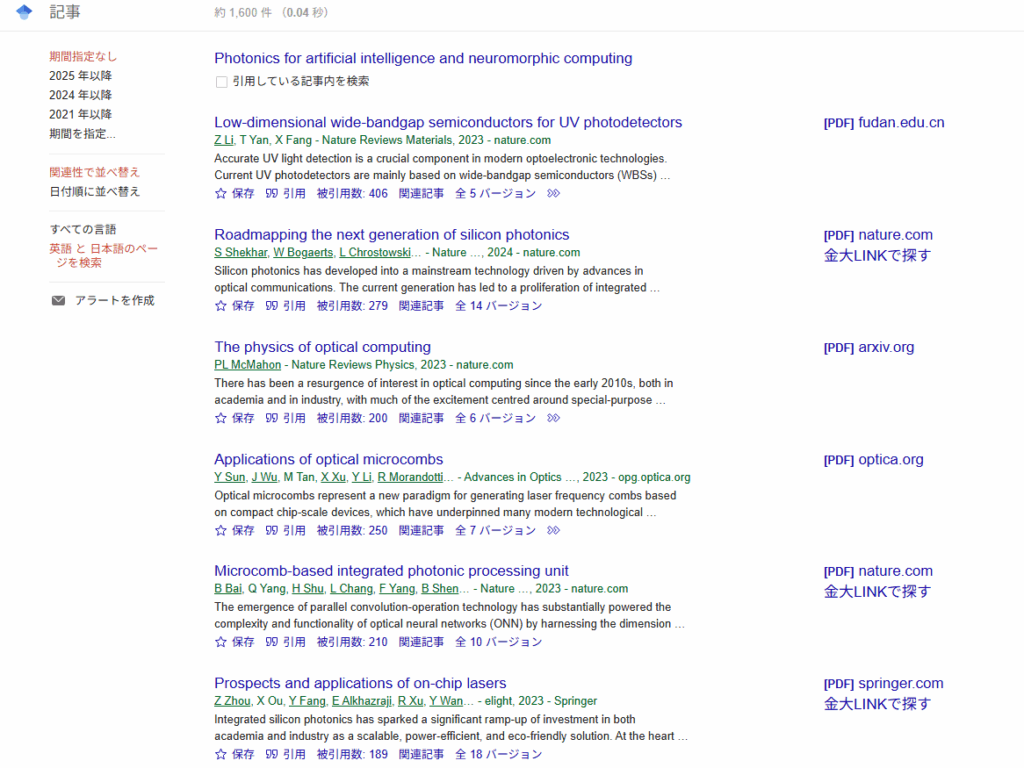
Task: Star the on-chip lasers article
Action: (221, 754)
